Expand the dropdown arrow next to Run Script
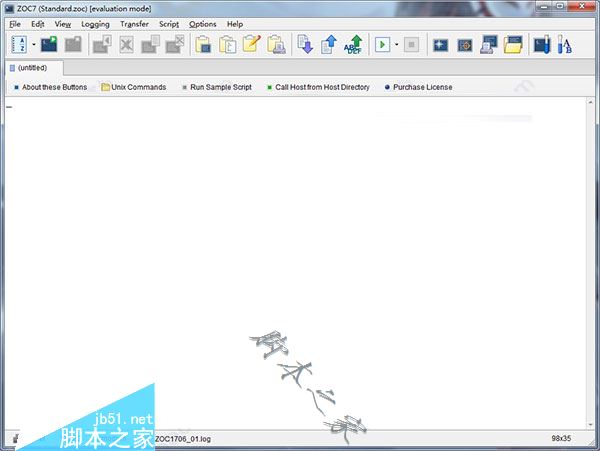 pos(396,45)
